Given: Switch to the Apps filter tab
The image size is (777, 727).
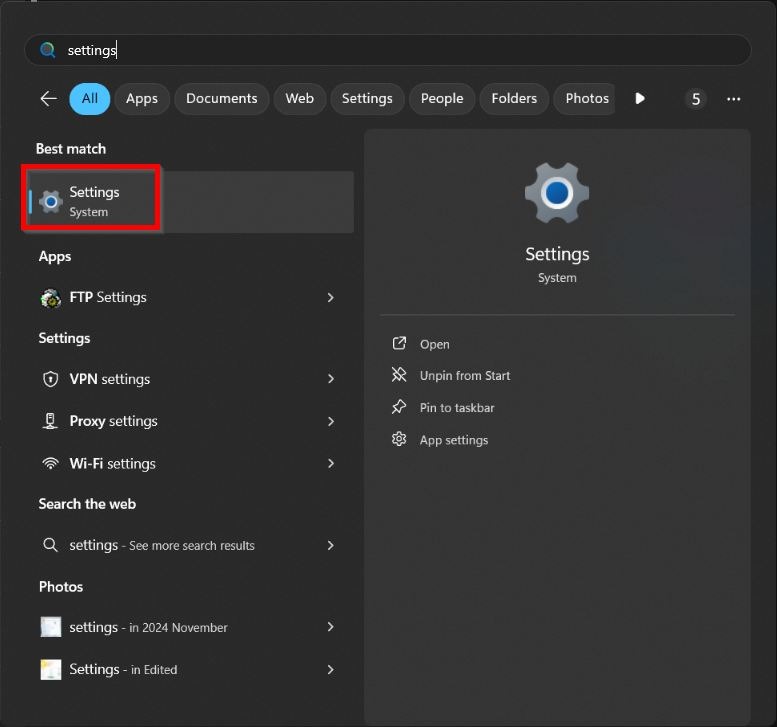Looking at the screenshot, I should pos(142,98).
